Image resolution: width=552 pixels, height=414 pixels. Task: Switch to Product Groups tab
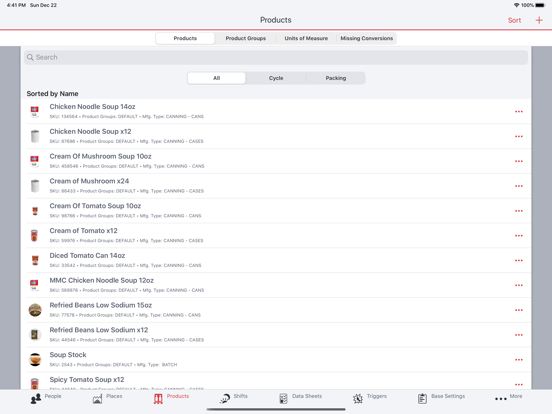[x=246, y=38]
